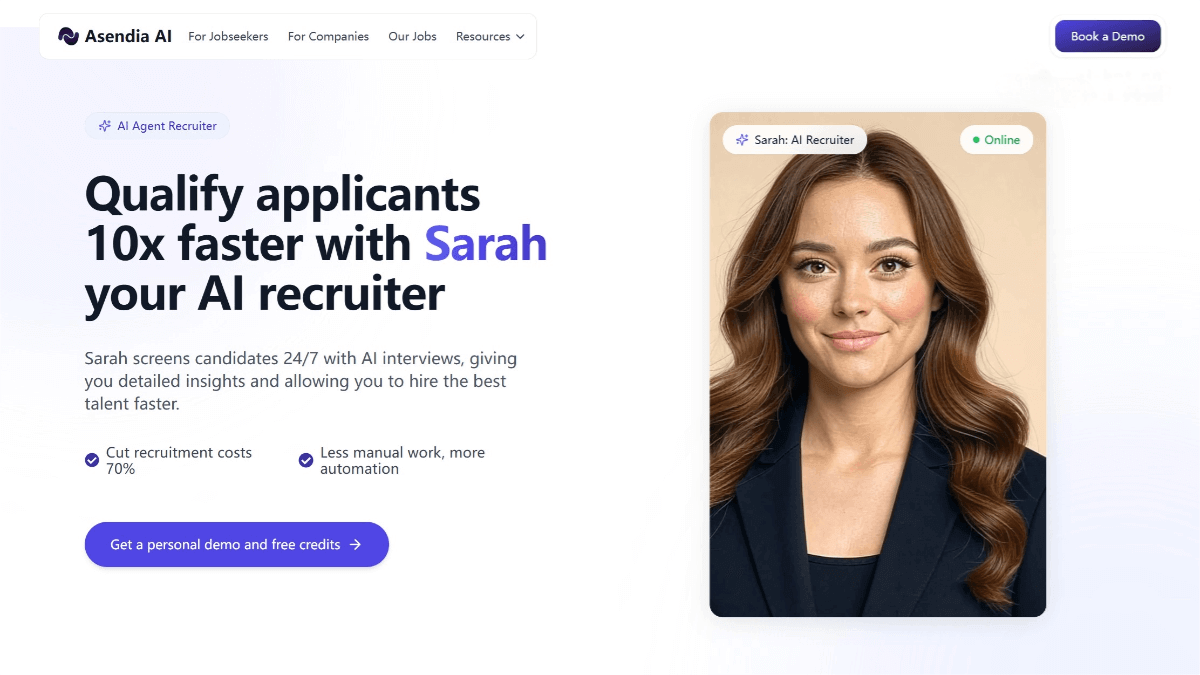This screenshot has width=1200, height=675.
Task: Click the checkmark icon beside Less manual work
Action: (306, 460)
